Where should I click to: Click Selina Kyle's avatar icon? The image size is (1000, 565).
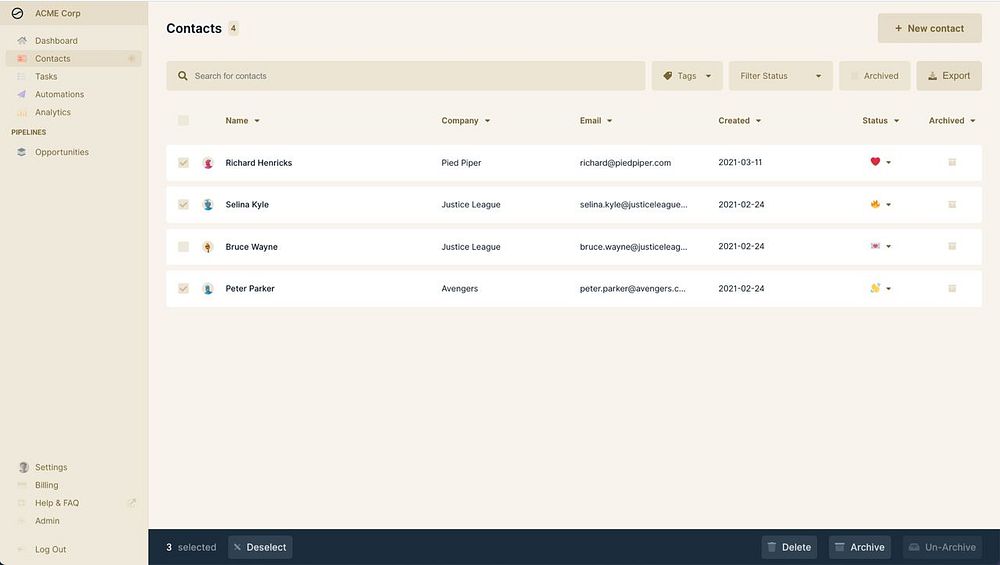(x=208, y=205)
